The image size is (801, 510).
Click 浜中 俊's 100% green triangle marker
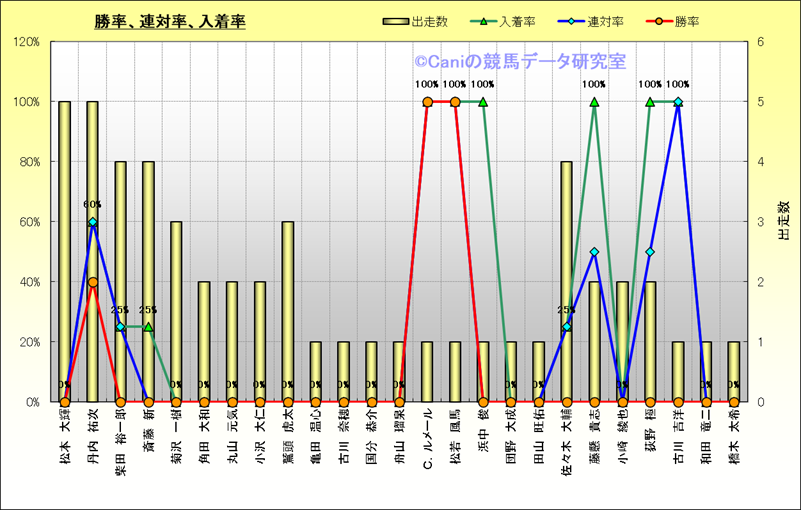(x=483, y=102)
